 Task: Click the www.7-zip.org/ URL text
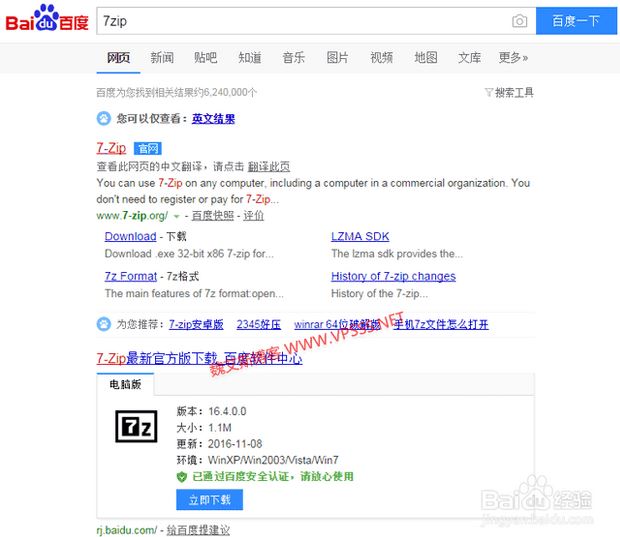pyautogui.click(x=132, y=216)
